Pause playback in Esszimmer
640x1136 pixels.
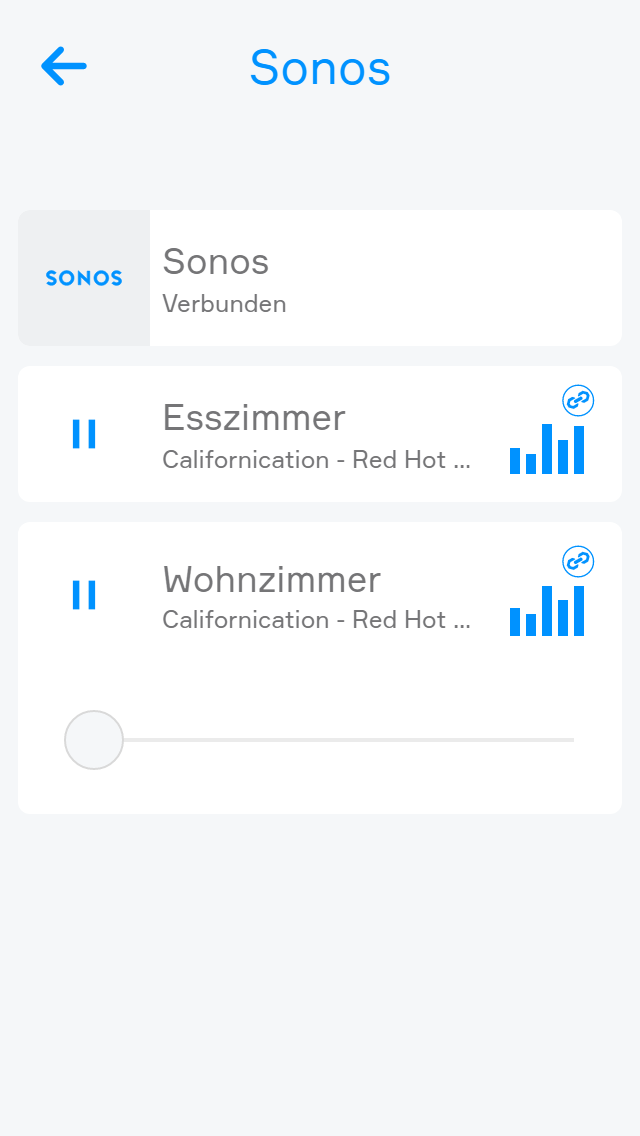[84, 434]
